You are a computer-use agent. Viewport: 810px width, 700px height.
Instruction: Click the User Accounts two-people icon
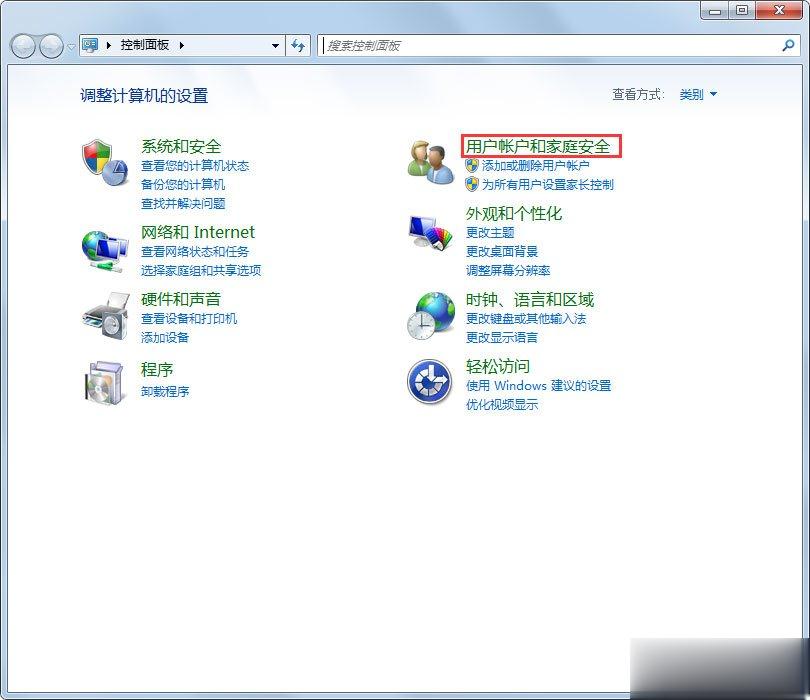pyautogui.click(x=431, y=162)
